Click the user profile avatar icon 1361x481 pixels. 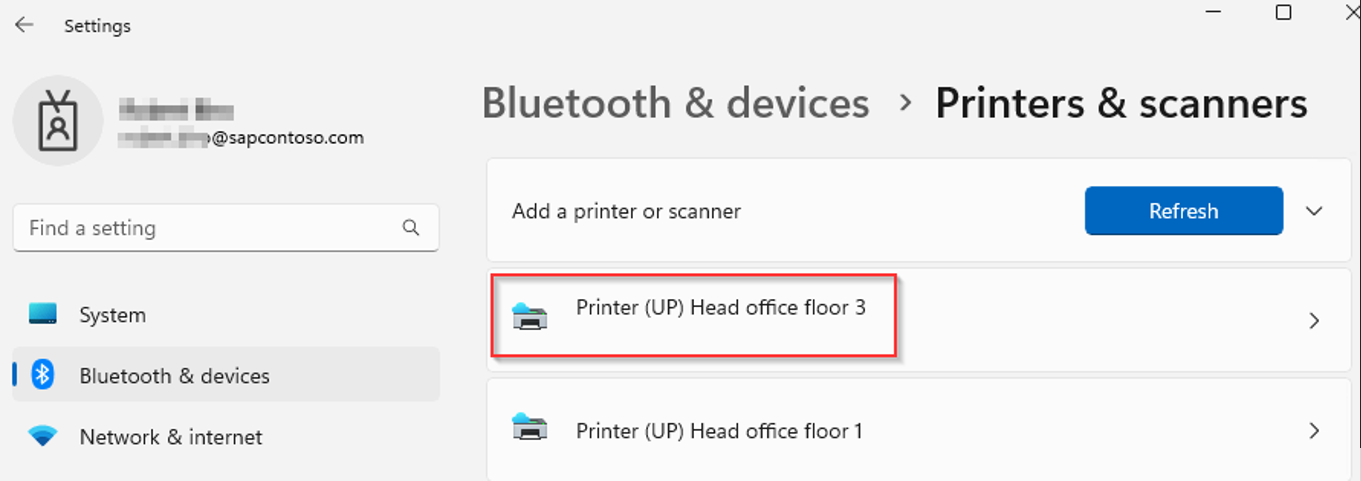[x=57, y=121]
